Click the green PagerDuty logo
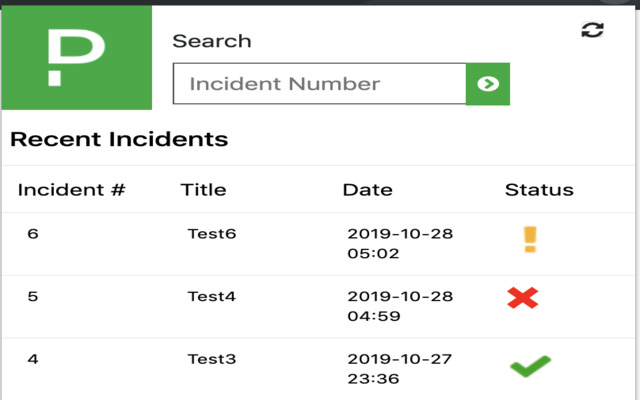 click(76, 57)
